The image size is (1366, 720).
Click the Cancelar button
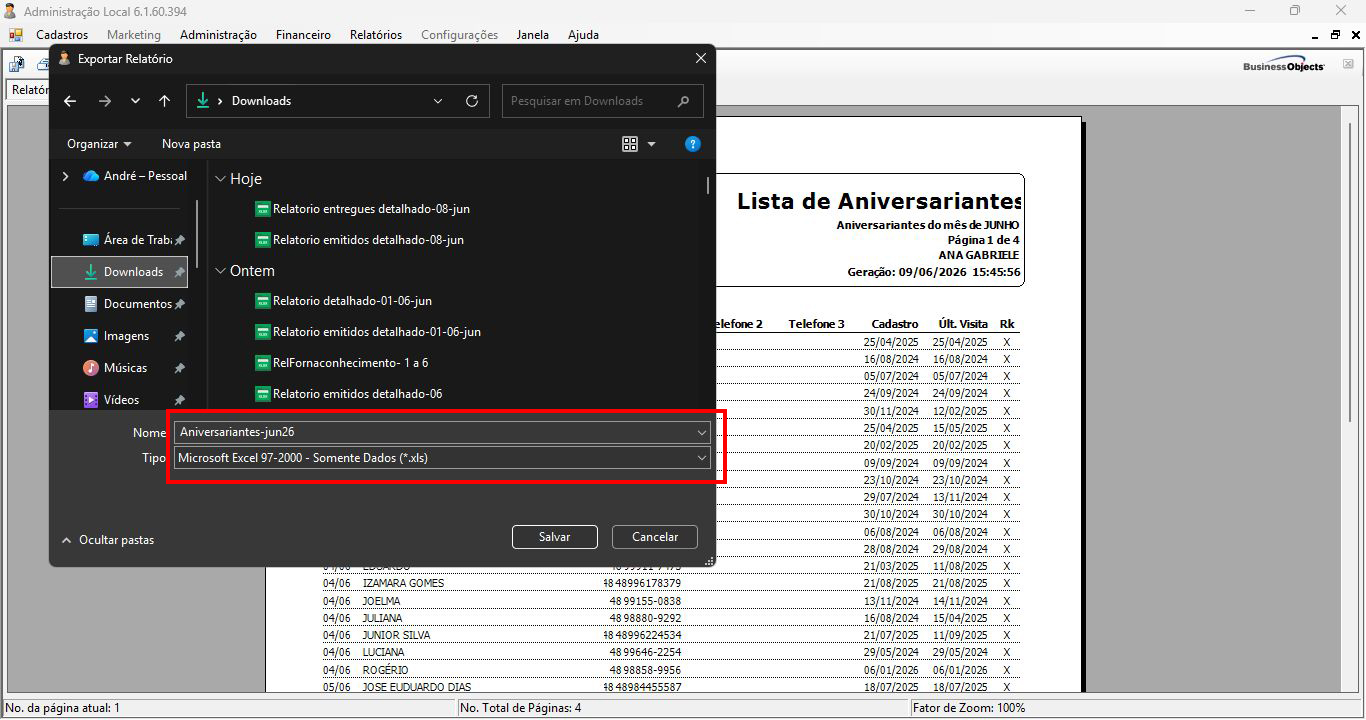point(655,537)
